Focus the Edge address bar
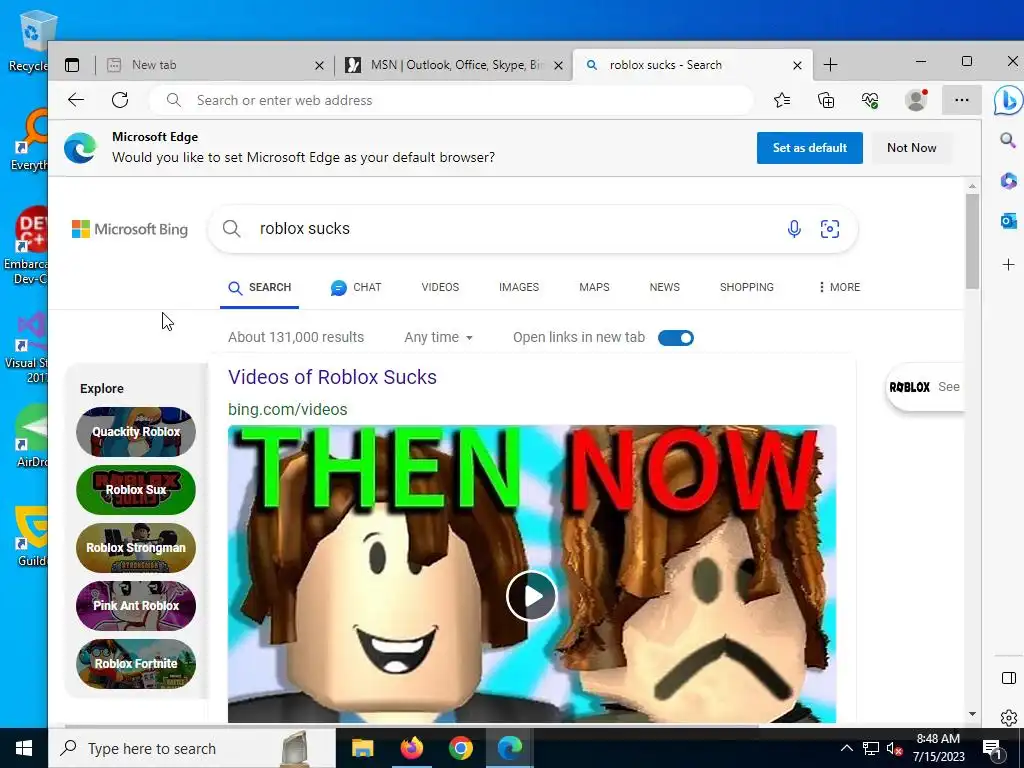The image size is (1024, 768). [451, 100]
